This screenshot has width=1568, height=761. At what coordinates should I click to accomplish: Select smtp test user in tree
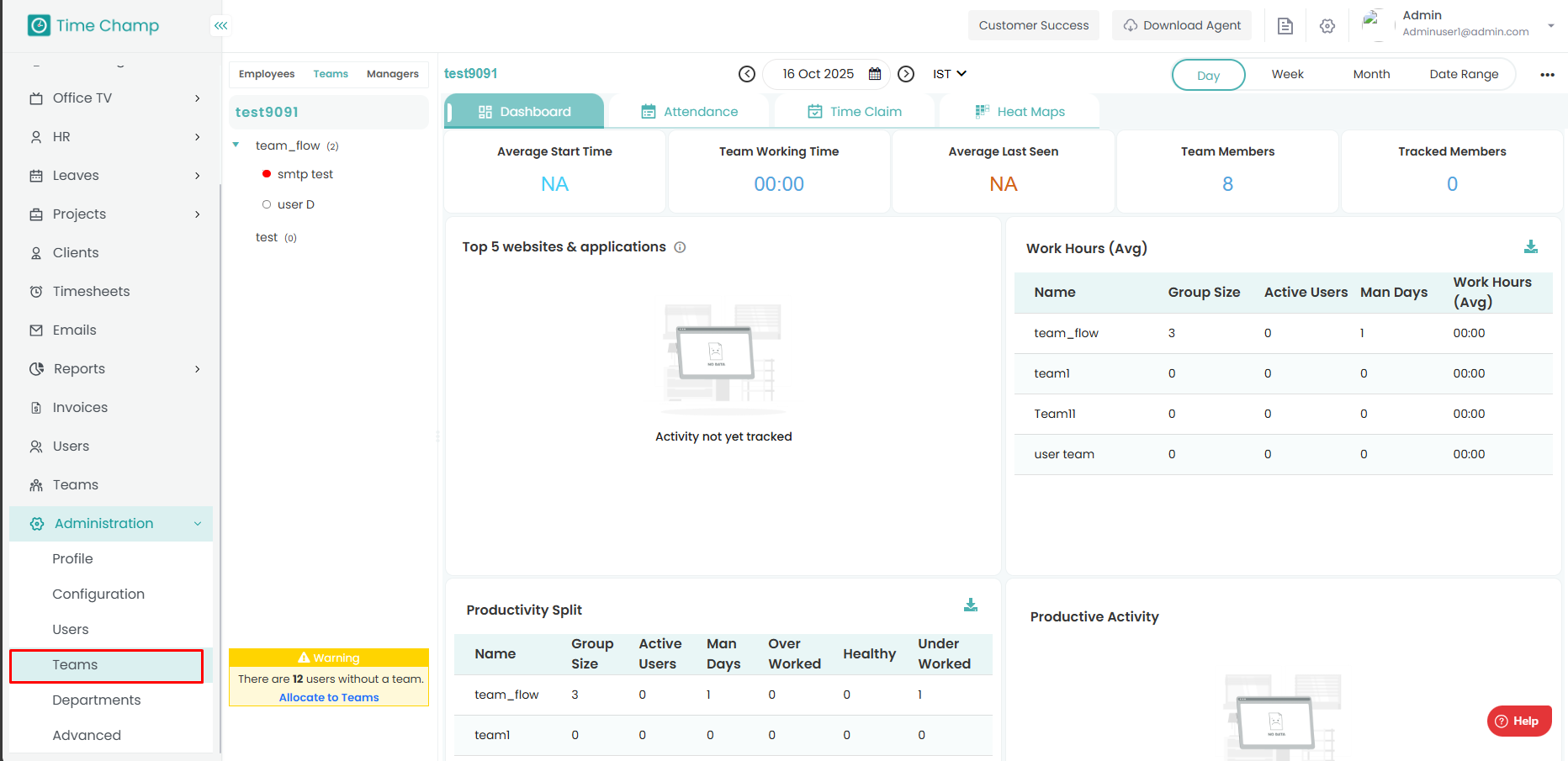[305, 174]
